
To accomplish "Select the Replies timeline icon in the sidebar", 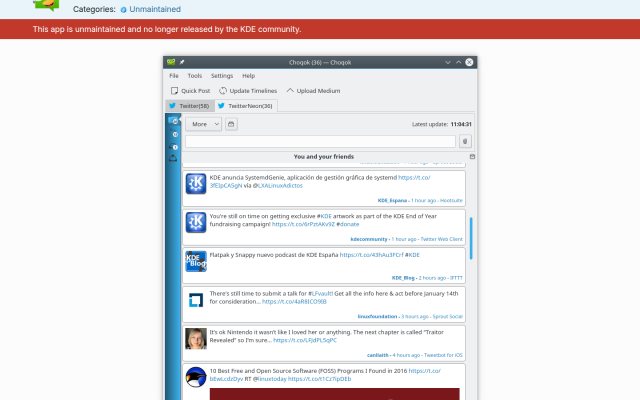I will (174, 134).
